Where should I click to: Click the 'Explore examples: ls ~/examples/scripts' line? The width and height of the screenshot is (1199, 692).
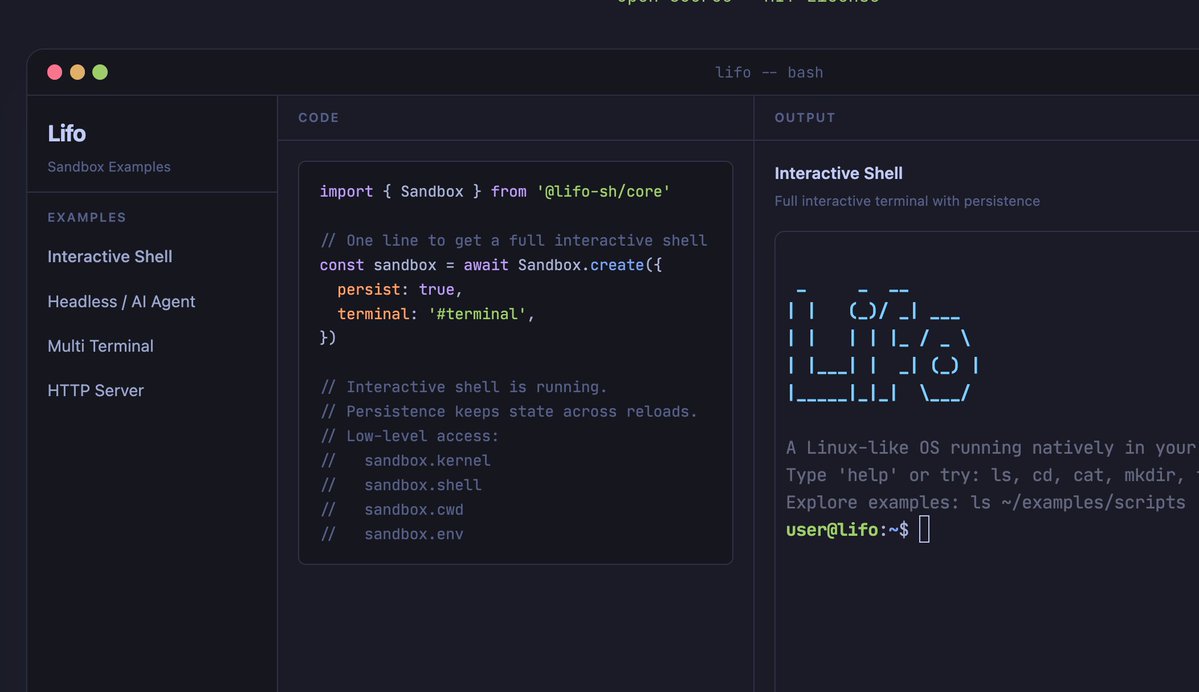[x=986, y=503]
